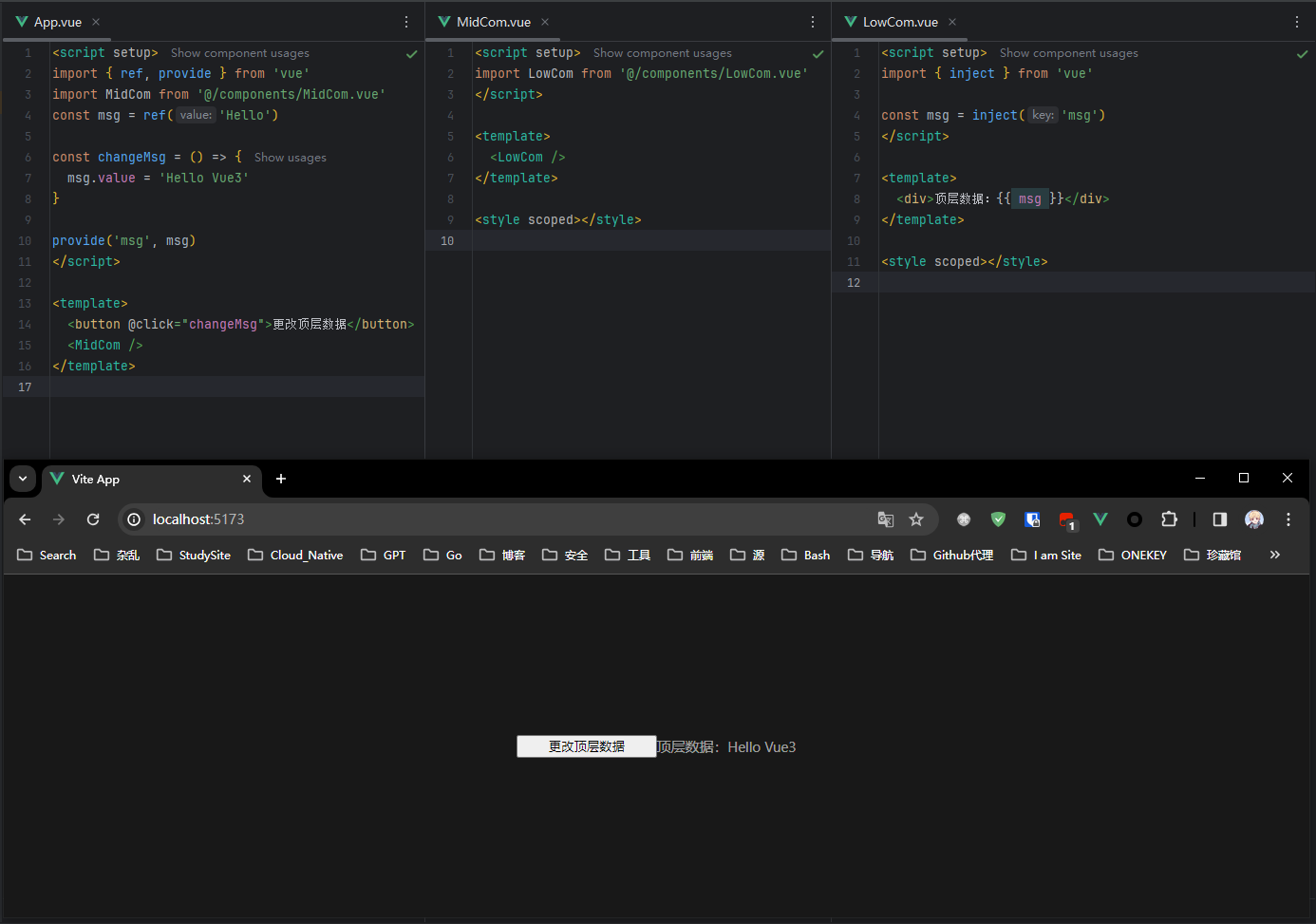Viewport: 1316px width, 924px height.
Task: Open the 前端 bookmark folder
Action: pyautogui.click(x=690, y=555)
